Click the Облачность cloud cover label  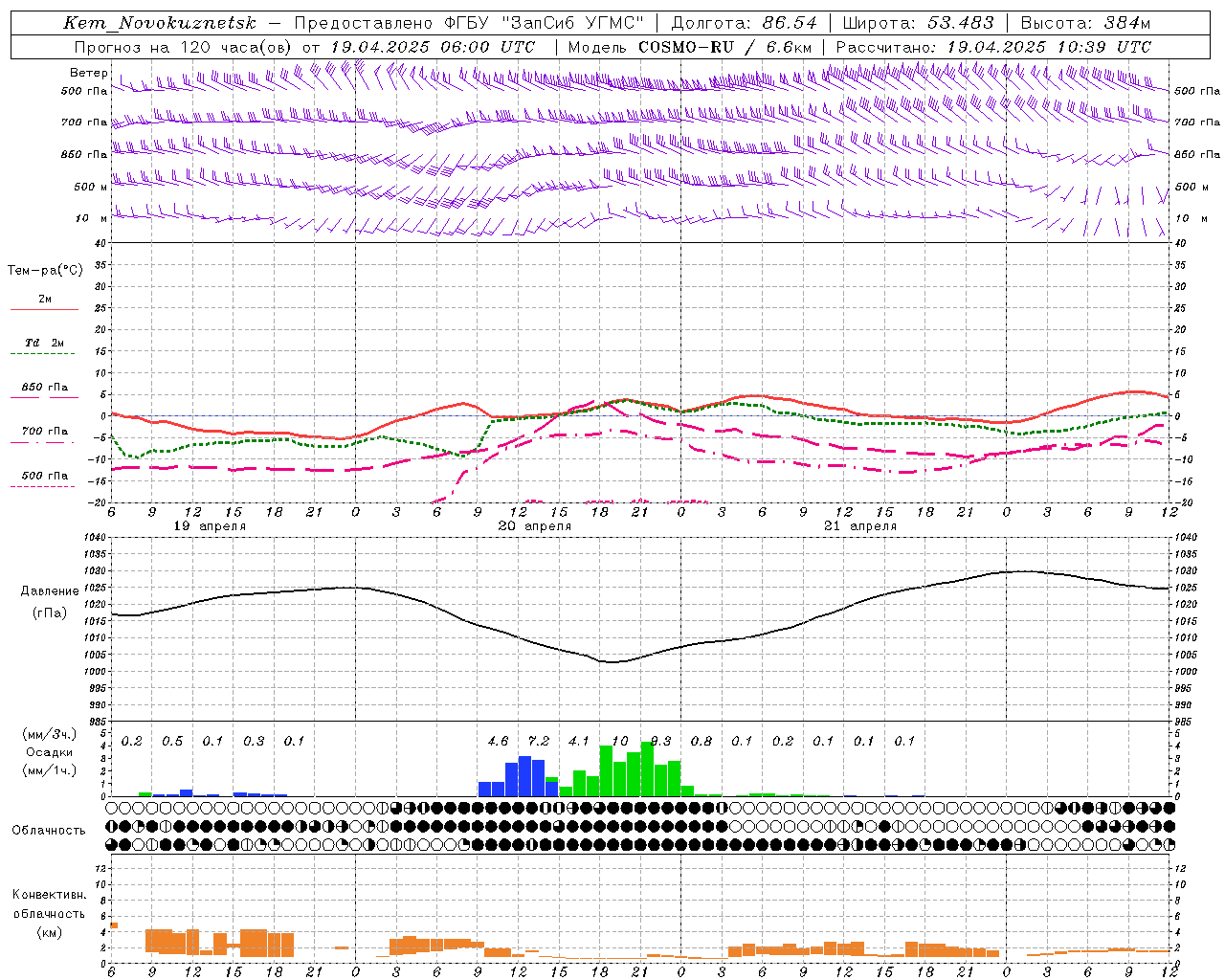[49, 831]
